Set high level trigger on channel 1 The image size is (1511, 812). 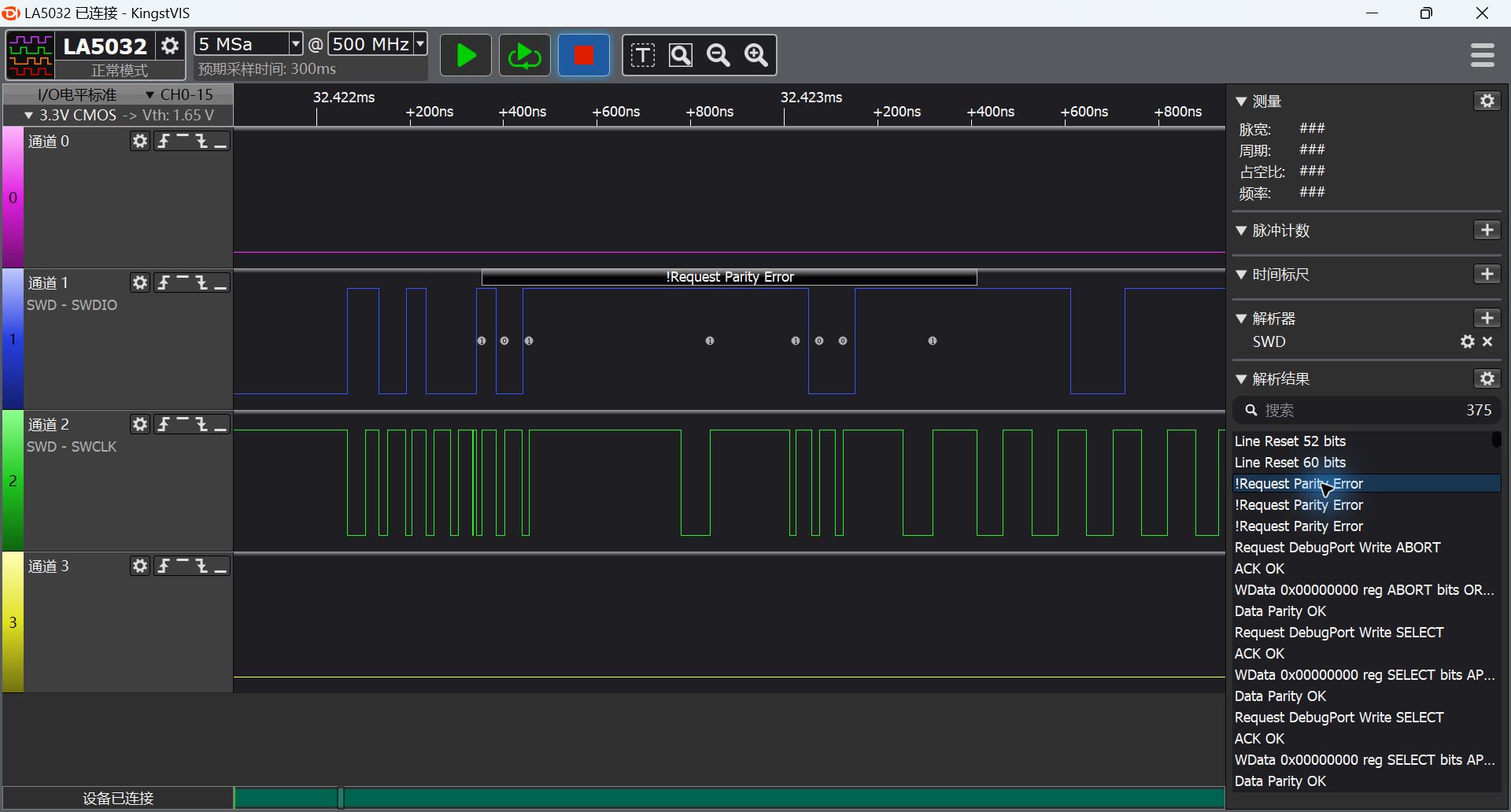pos(183,282)
